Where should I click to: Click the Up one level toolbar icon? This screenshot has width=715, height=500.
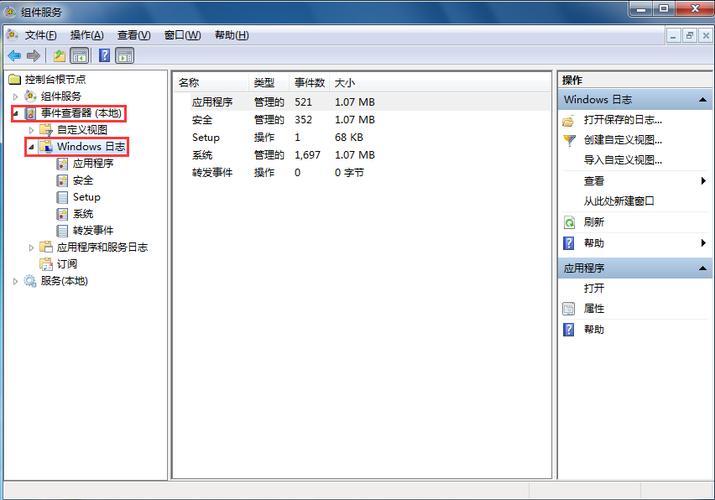pos(59,56)
